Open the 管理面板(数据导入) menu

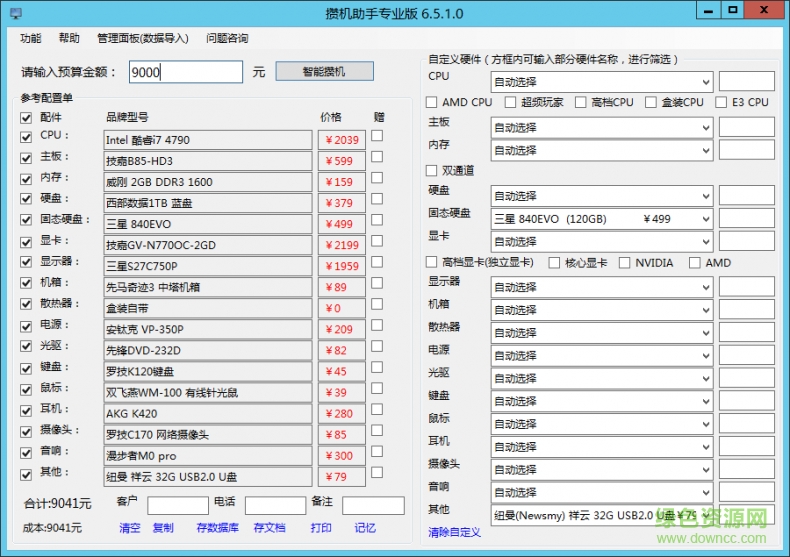[x=142, y=39]
